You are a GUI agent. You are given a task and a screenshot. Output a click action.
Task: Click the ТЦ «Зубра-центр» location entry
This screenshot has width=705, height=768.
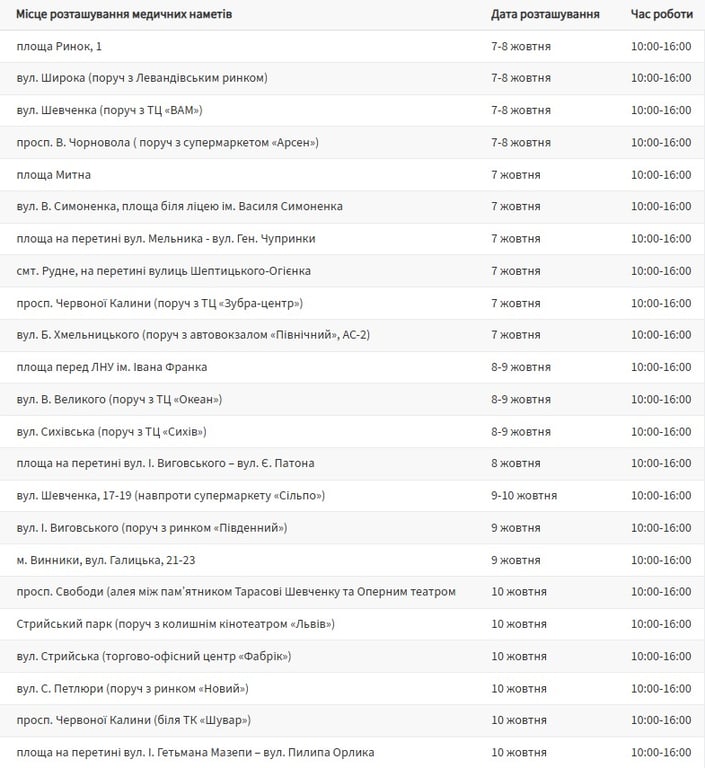pos(160,303)
